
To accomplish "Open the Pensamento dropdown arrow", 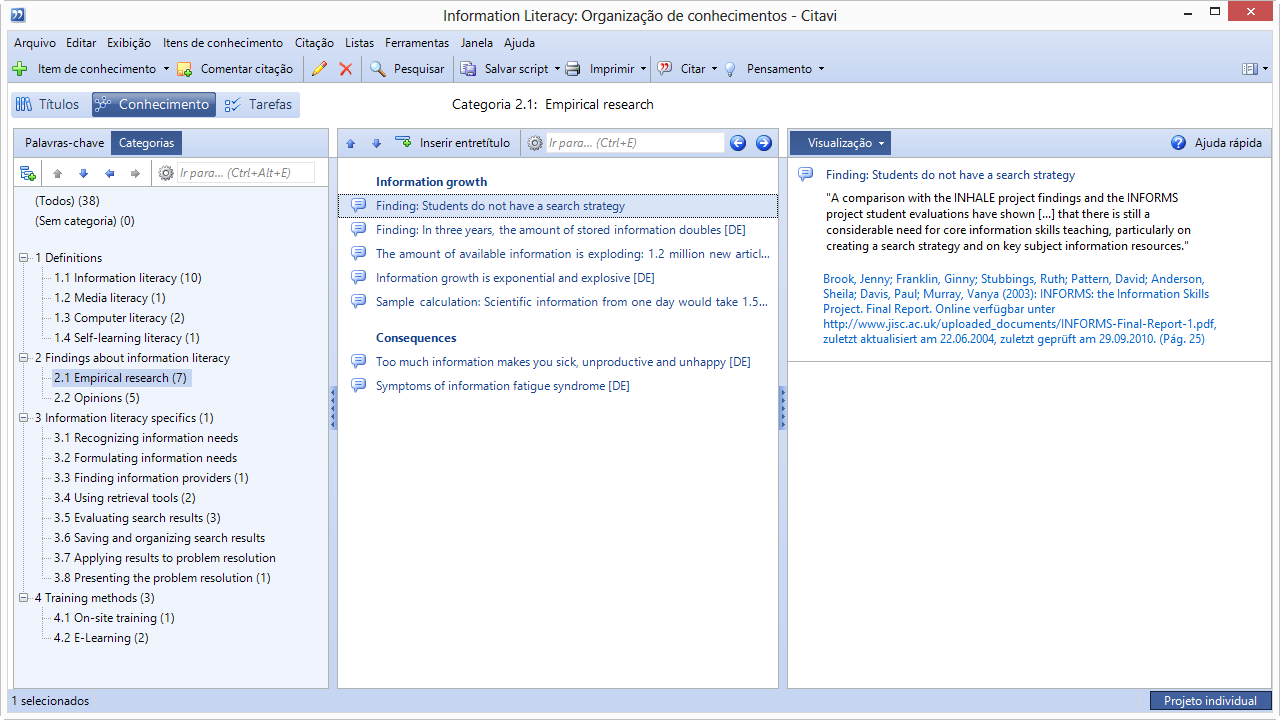I will click(x=821, y=69).
